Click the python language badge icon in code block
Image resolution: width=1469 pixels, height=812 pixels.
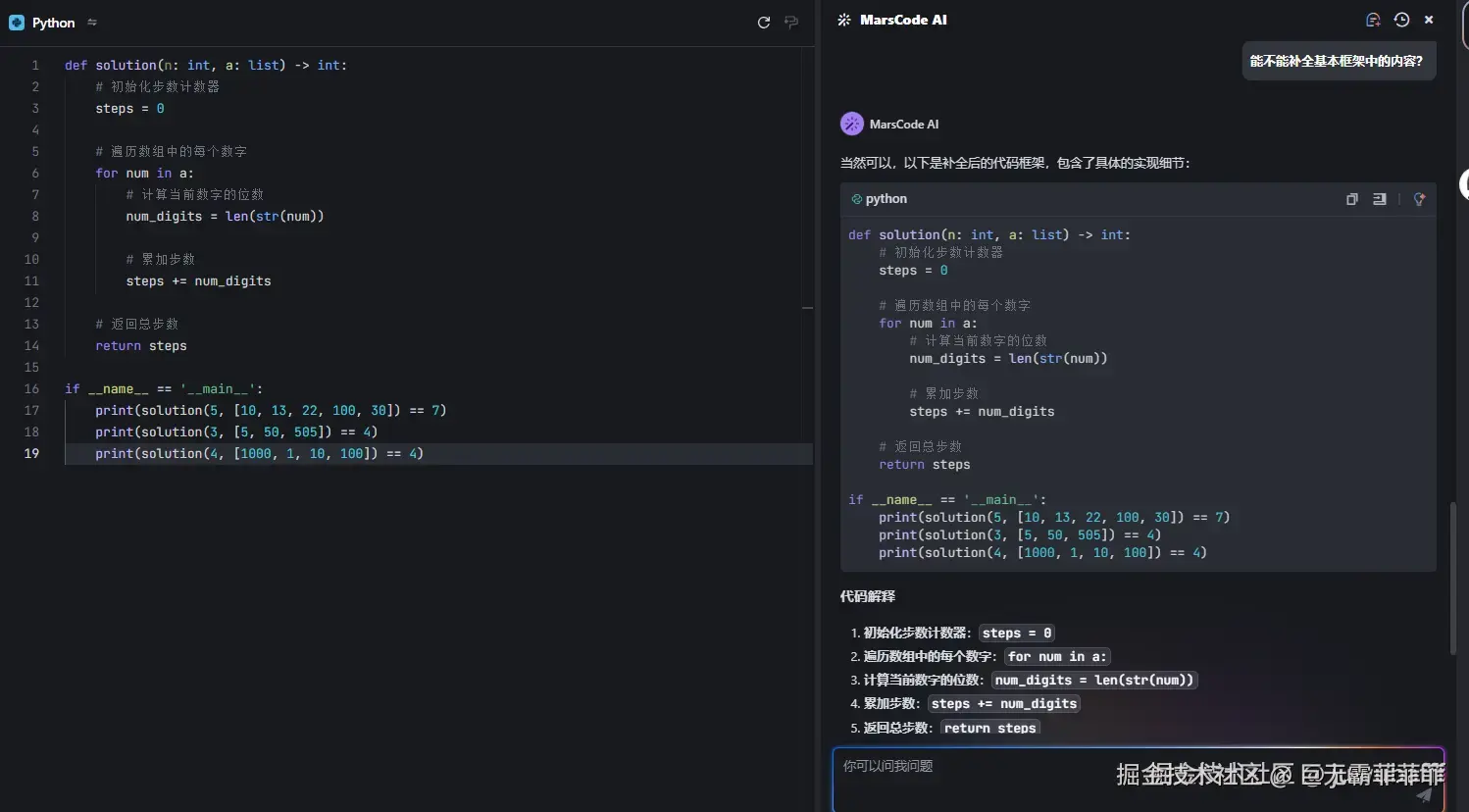[856, 199]
